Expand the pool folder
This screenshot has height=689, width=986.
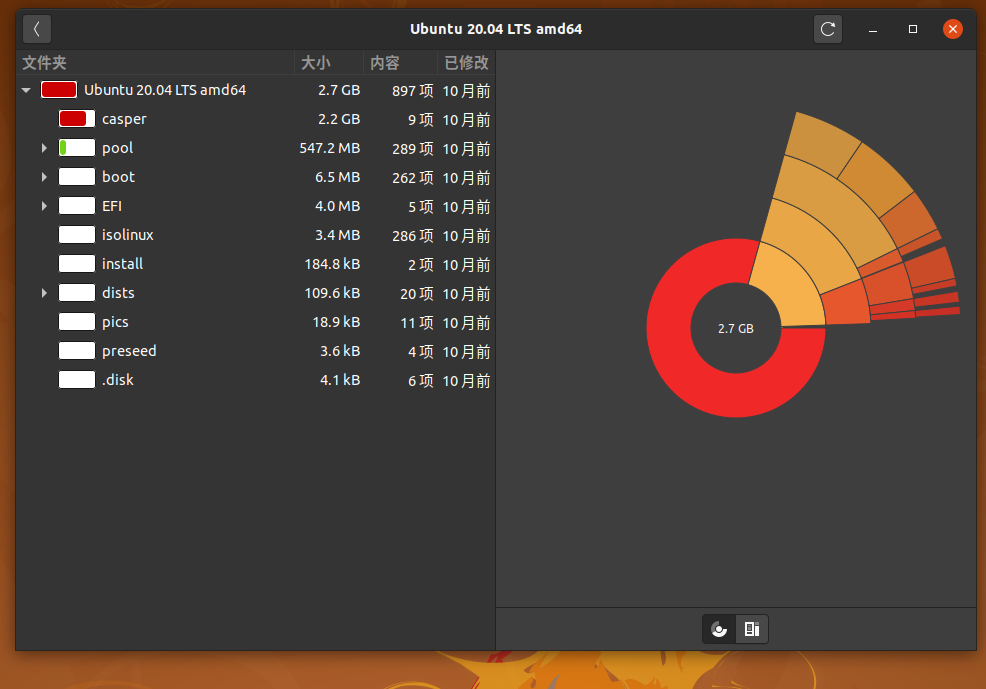pyautogui.click(x=44, y=148)
